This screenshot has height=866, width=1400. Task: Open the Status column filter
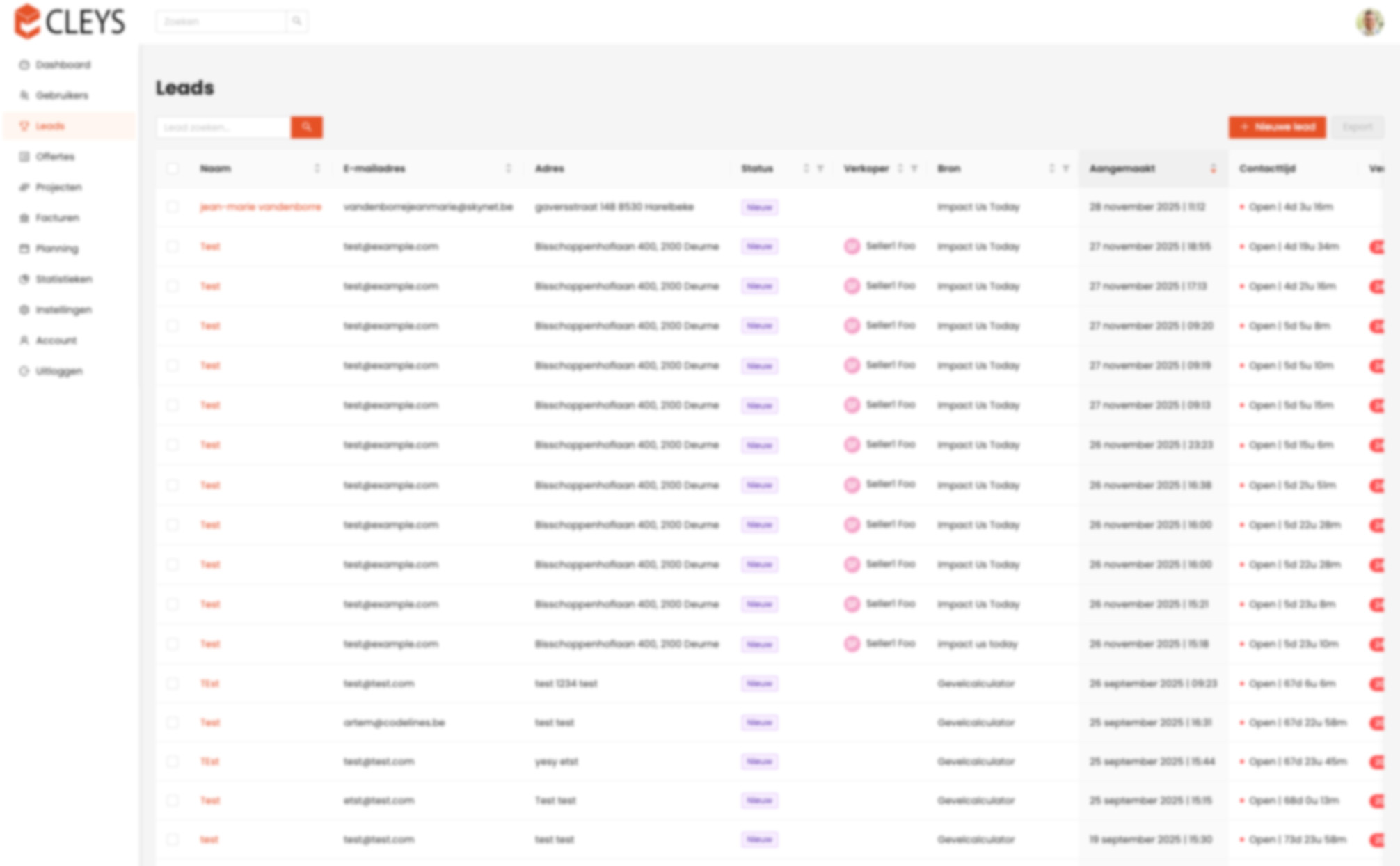(x=820, y=168)
